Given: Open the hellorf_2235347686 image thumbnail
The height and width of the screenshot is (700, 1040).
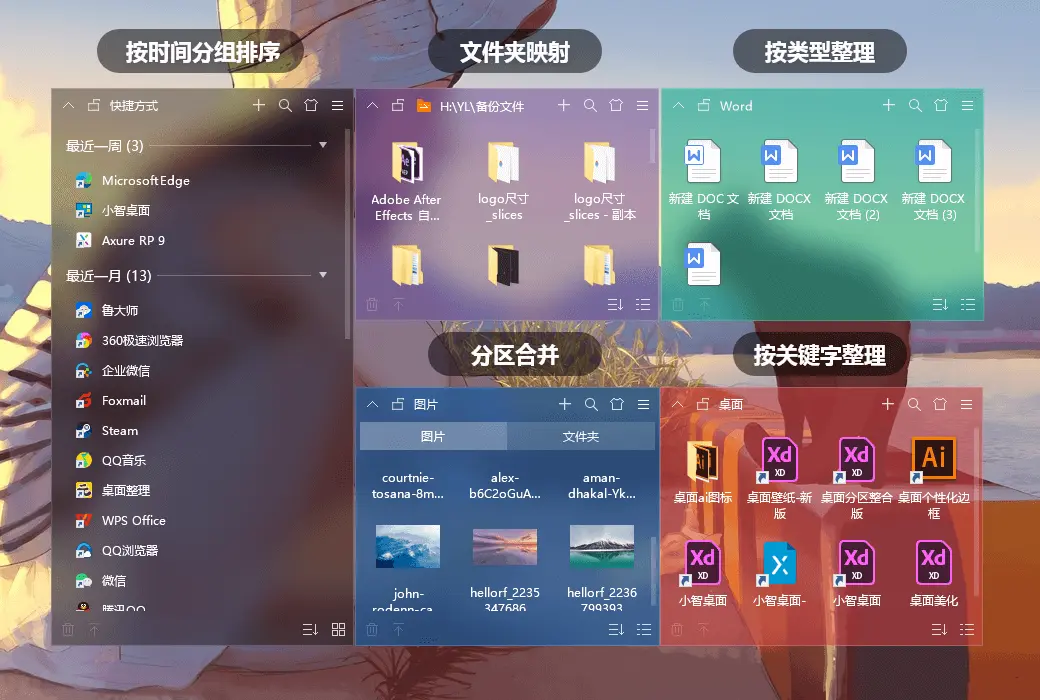Looking at the screenshot, I should (x=504, y=547).
